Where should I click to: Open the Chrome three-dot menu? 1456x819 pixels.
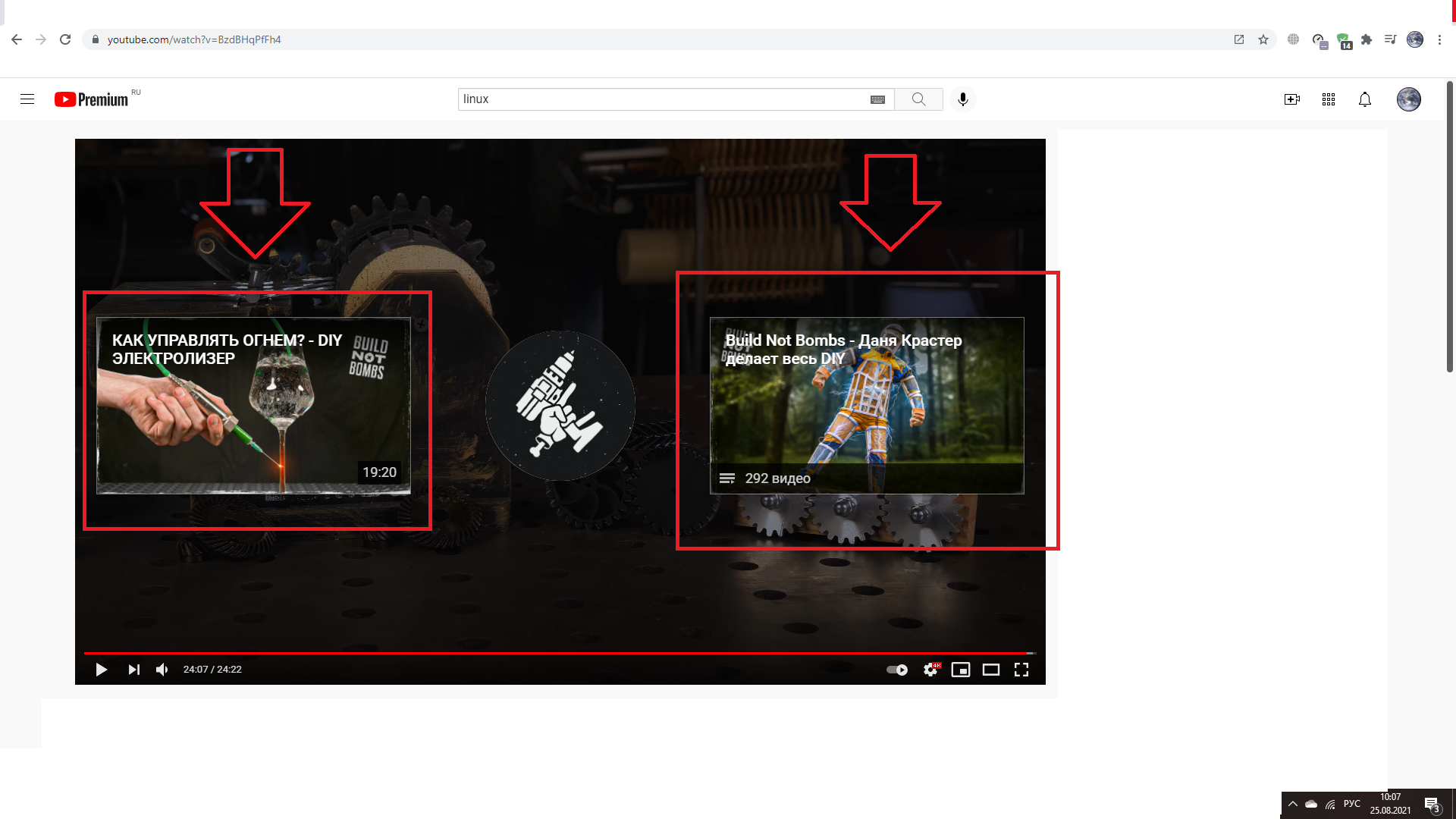(x=1439, y=39)
